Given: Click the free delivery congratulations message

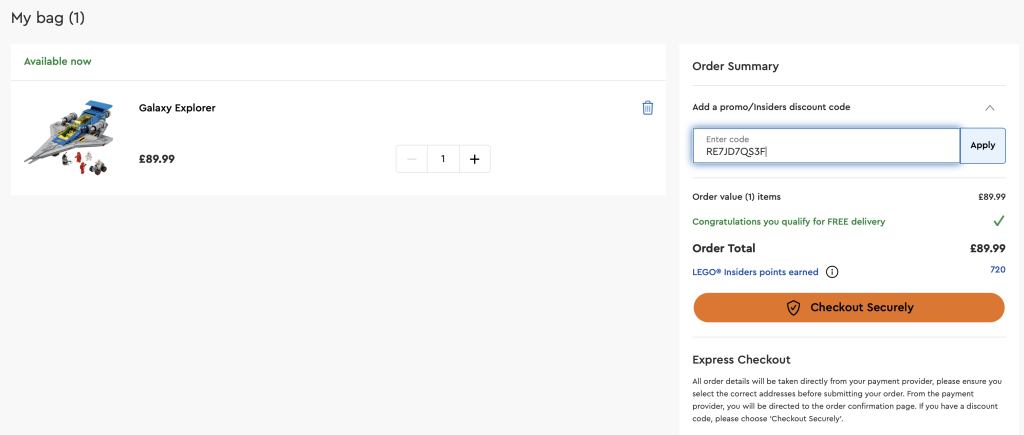Looking at the screenshot, I should 788,221.
